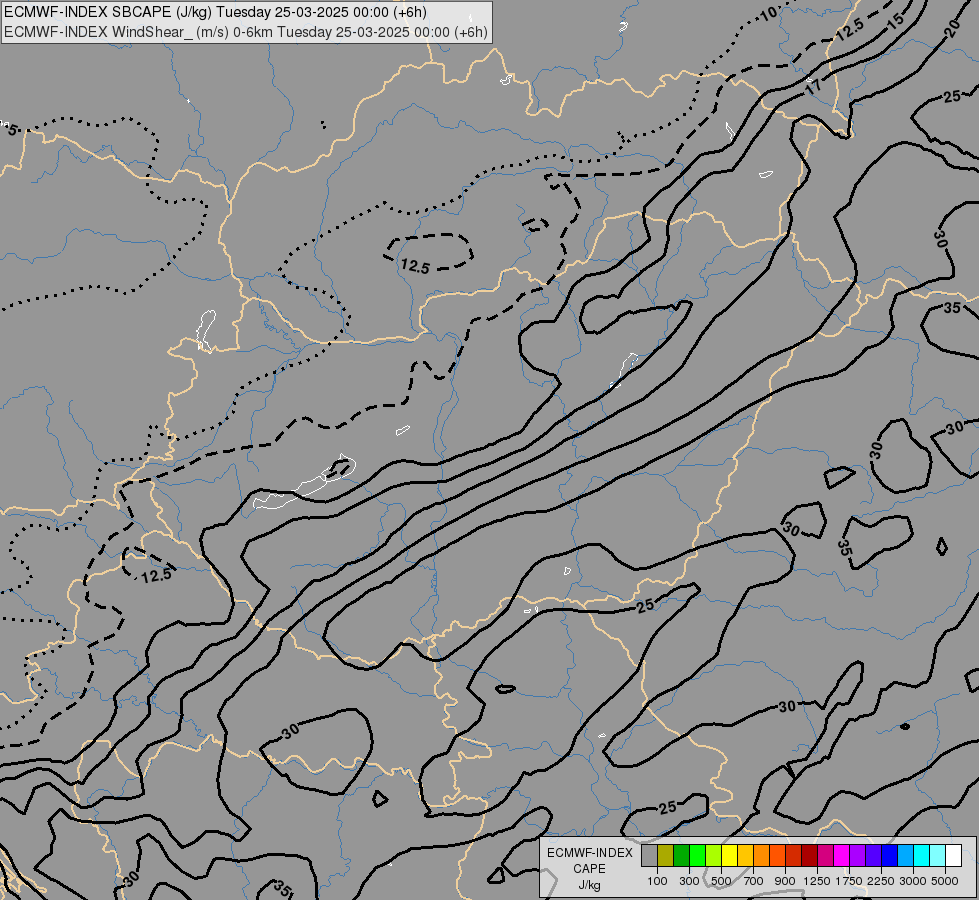Click the contour label '17'
This screenshot has height=900, width=979.
pyautogui.click(x=813, y=86)
